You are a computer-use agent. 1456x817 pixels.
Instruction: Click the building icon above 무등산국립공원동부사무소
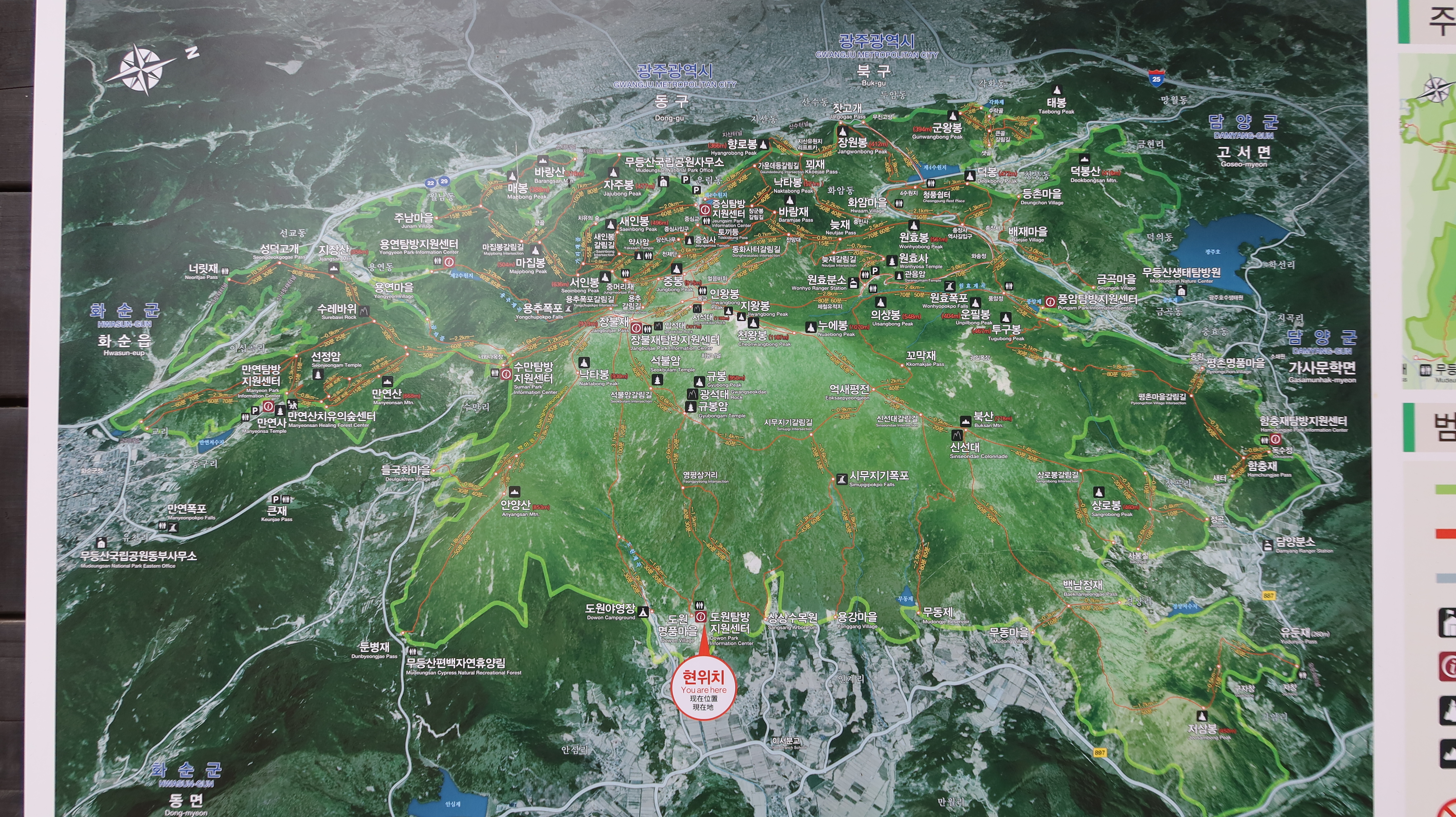coord(102,544)
